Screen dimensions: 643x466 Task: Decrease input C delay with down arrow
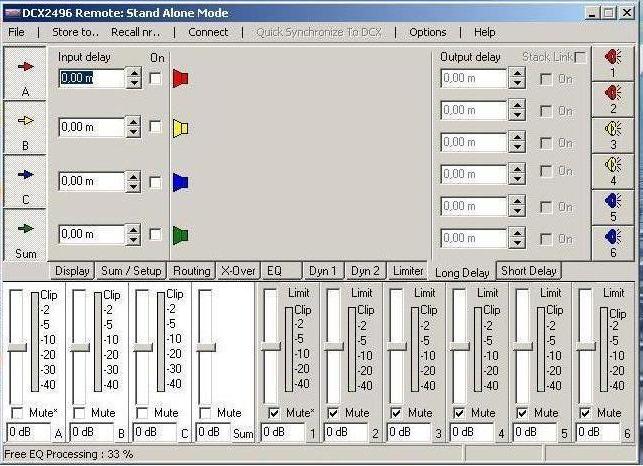[133, 187]
